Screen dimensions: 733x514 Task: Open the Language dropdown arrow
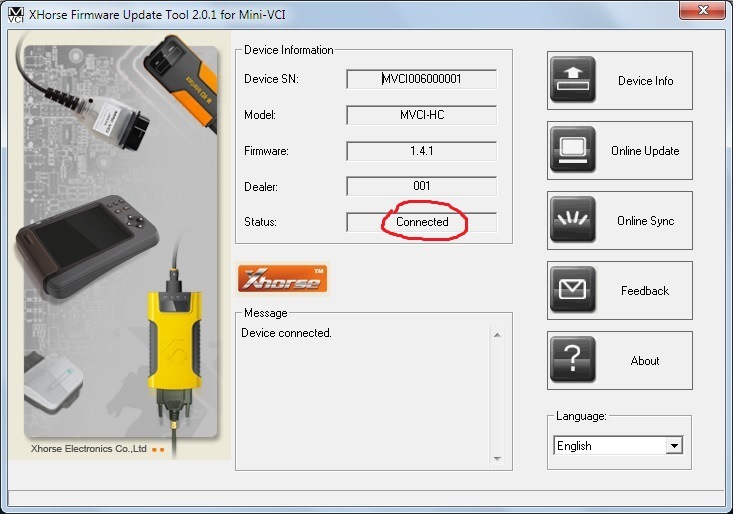674,446
